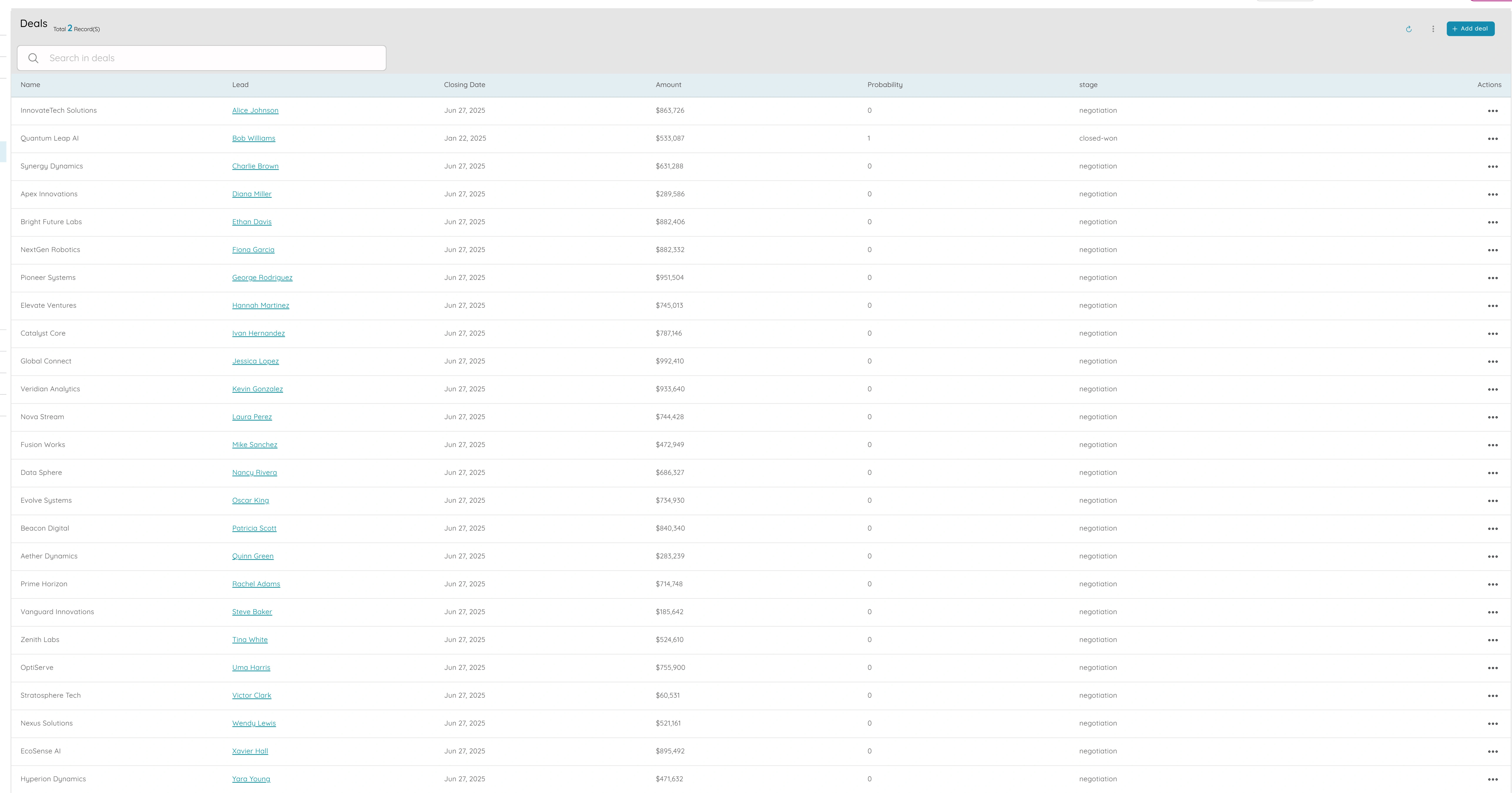1512x793 pixels.
Task: Open lead profile for Bob Williams
Action: [254, 138]
